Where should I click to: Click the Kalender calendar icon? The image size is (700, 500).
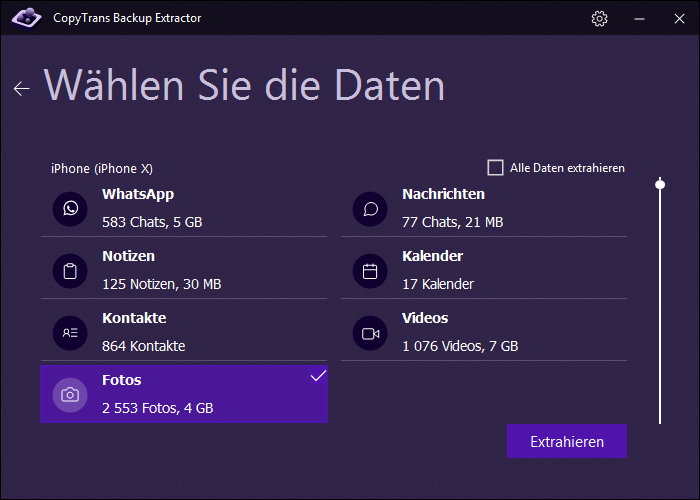[x=370, y=271]
